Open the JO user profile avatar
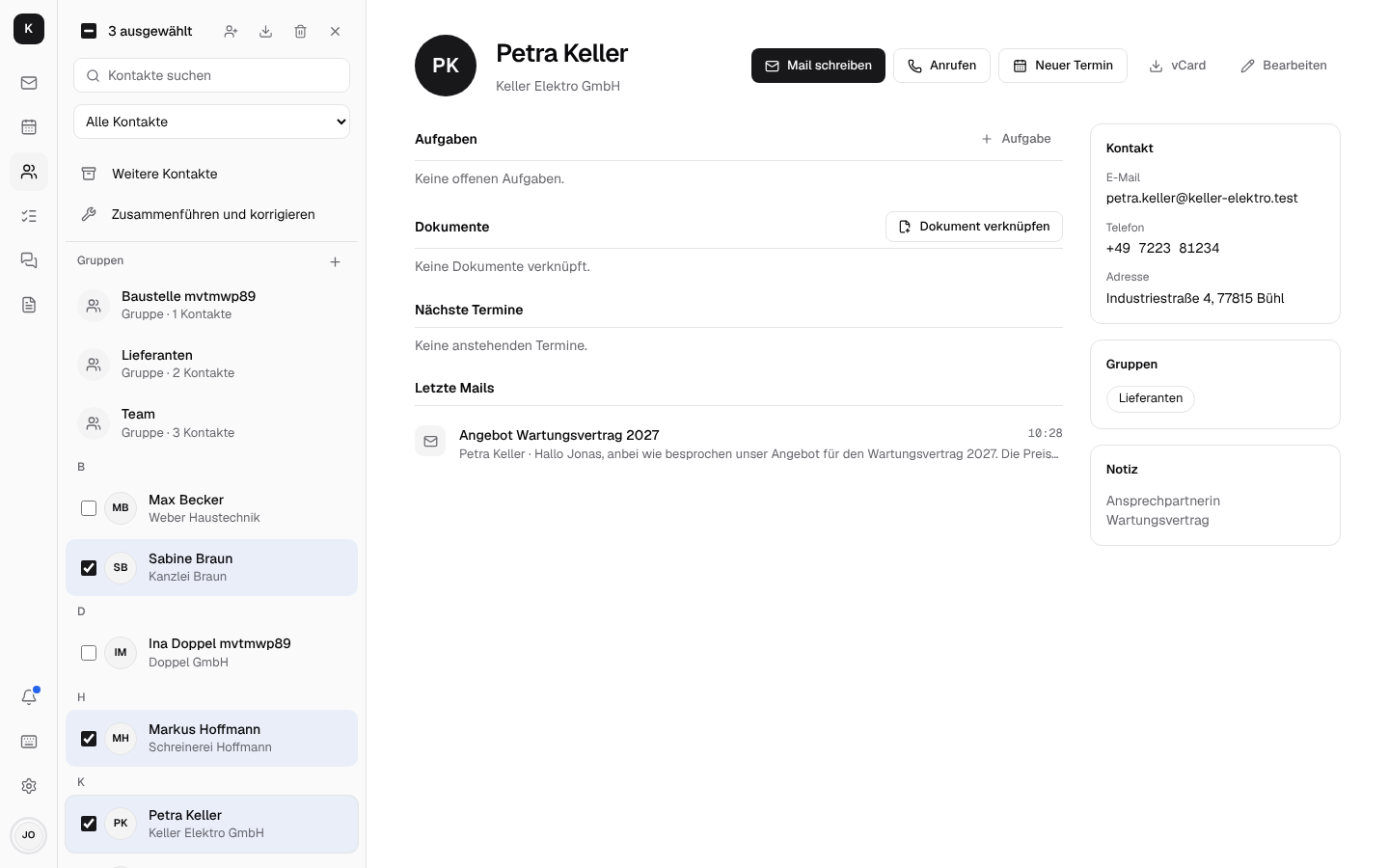Viewport: 1389px width, 868px height. click(x=29, y=835)
